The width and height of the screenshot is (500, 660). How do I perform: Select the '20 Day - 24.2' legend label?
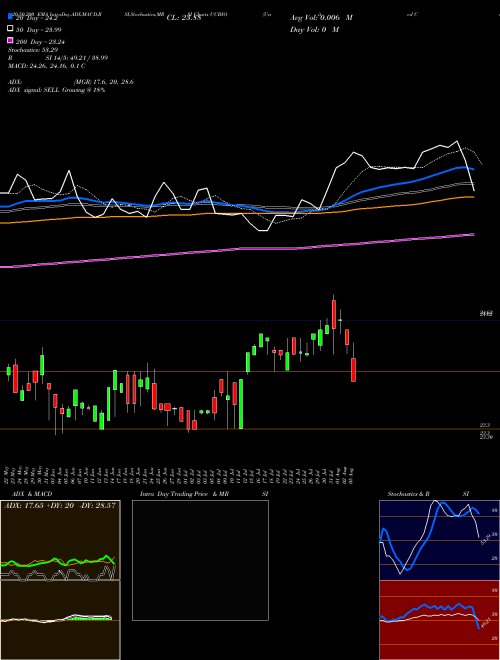pyautogui.click(x=37, y=18)
